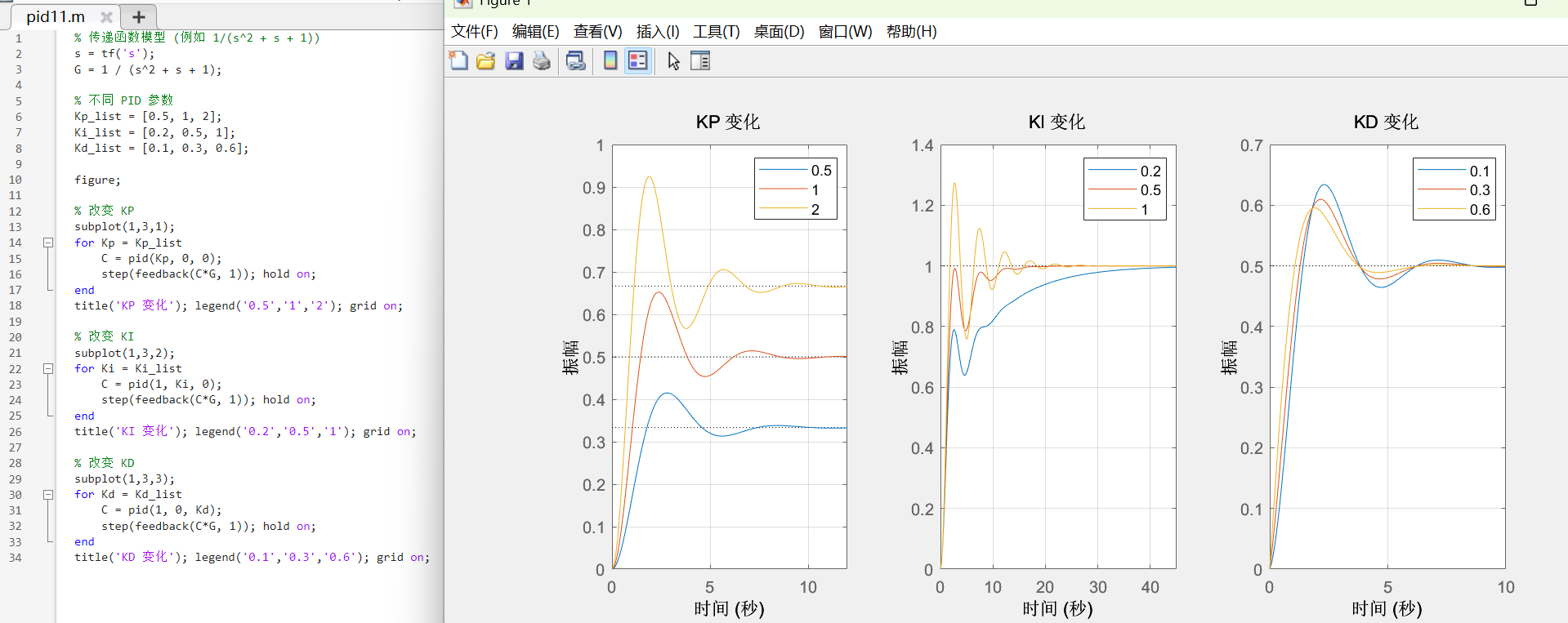The image size is (1568, 623).
Task: Select '时间 (秒)' label under KP plot
Action: pos(729,608)
